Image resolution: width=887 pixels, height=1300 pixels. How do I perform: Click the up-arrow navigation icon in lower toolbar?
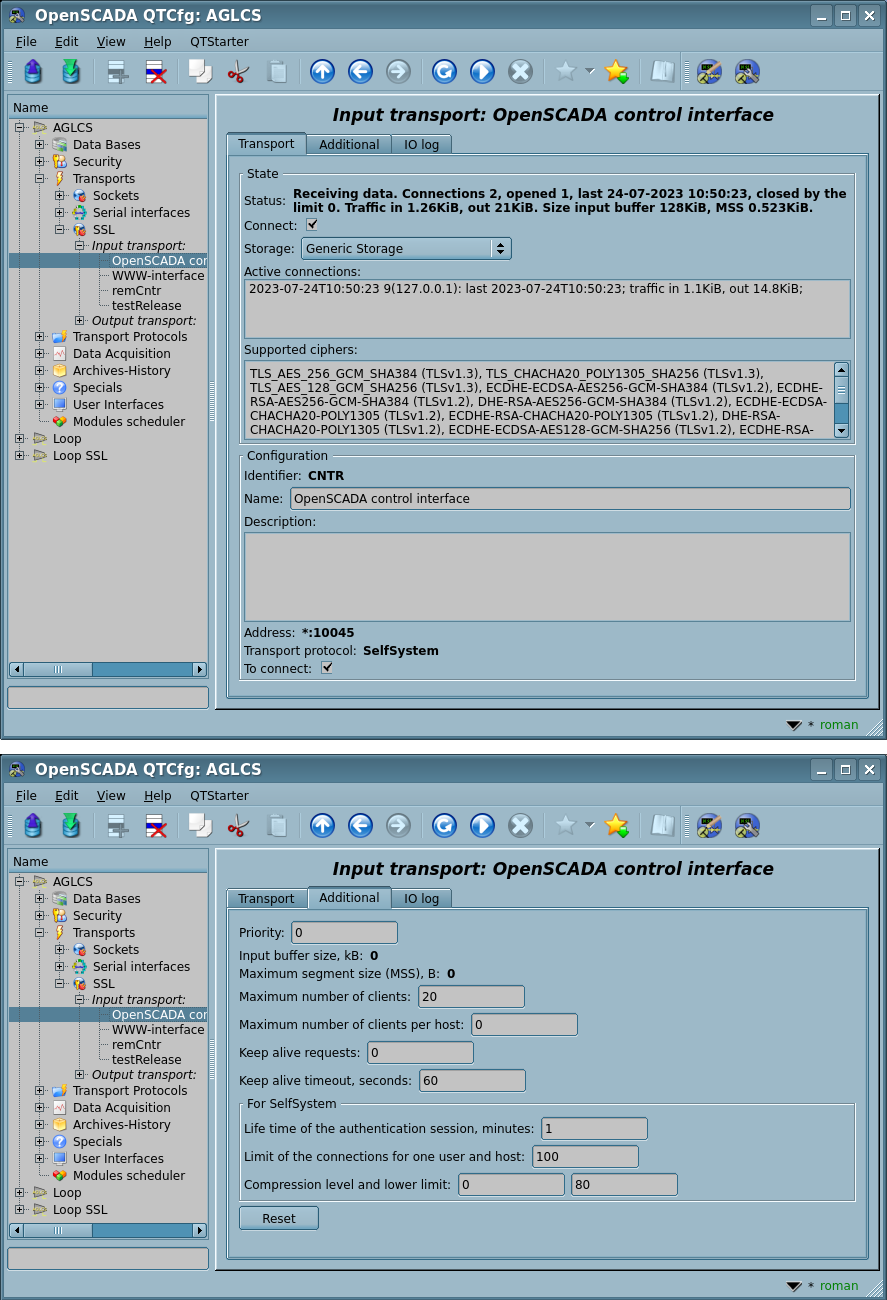coord(322,825)
